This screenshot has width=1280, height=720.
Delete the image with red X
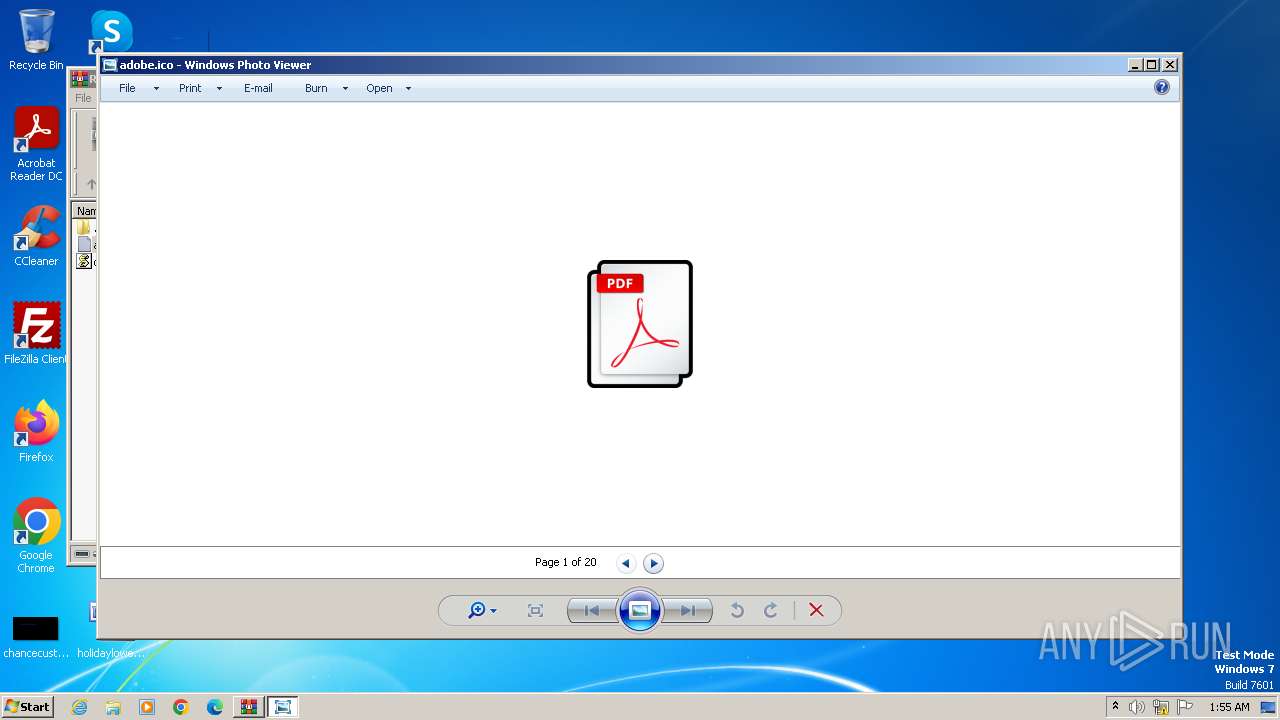pos(816,610)
